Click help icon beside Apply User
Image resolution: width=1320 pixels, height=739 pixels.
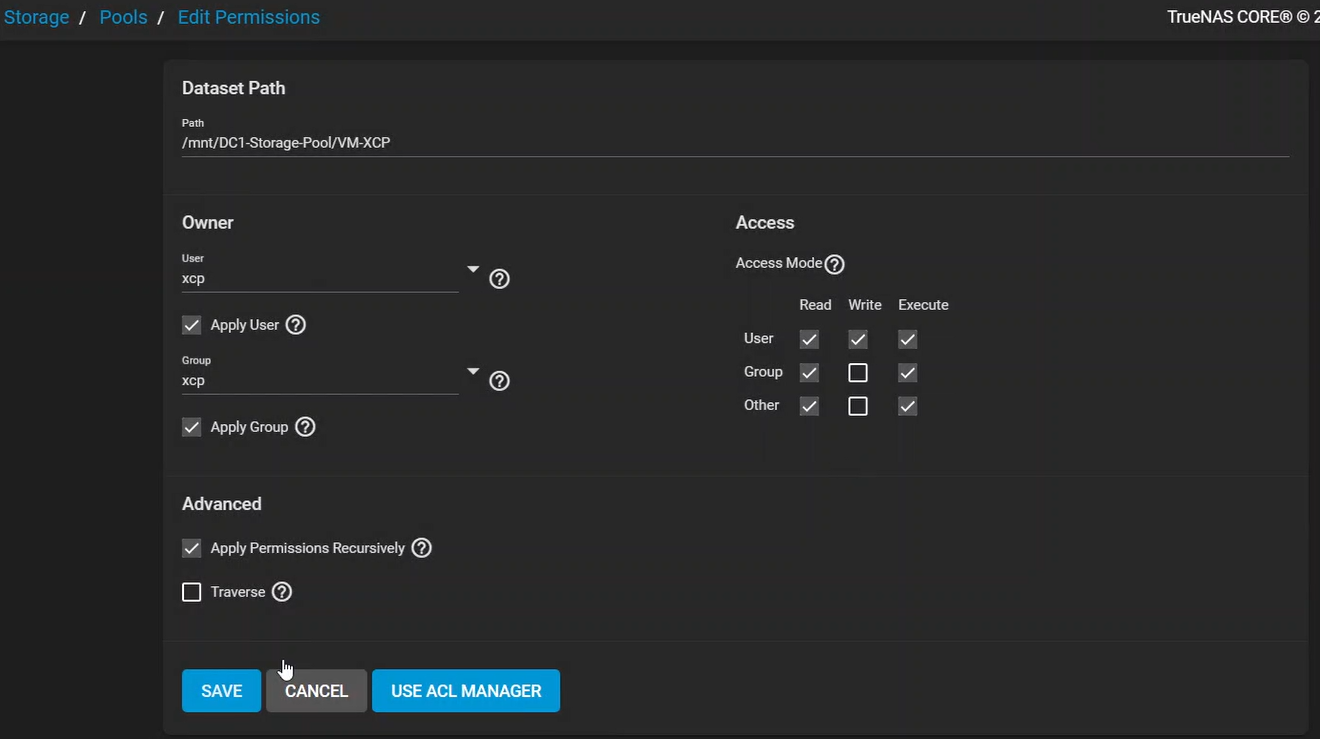coord(296,325)
